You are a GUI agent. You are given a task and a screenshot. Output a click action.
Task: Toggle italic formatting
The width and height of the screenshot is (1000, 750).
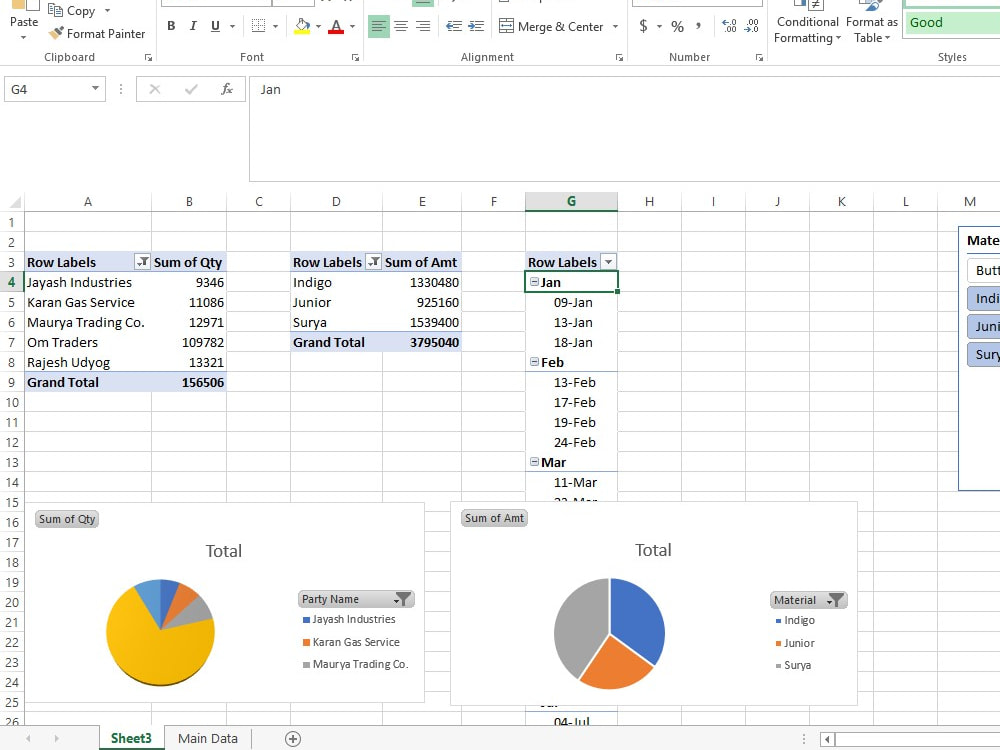click(x=193, y=26)
